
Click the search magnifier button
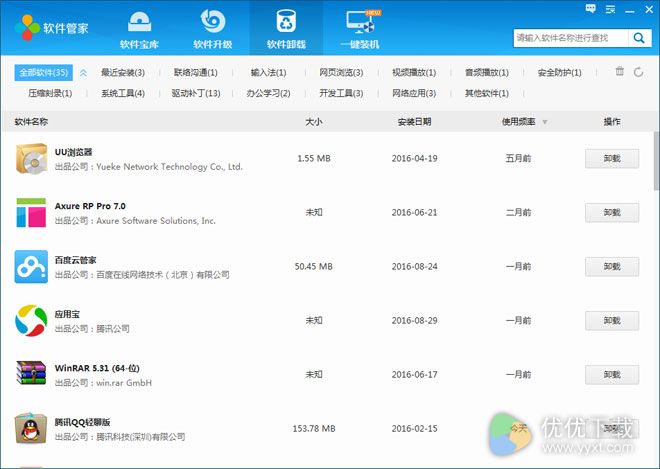[639, 38]
